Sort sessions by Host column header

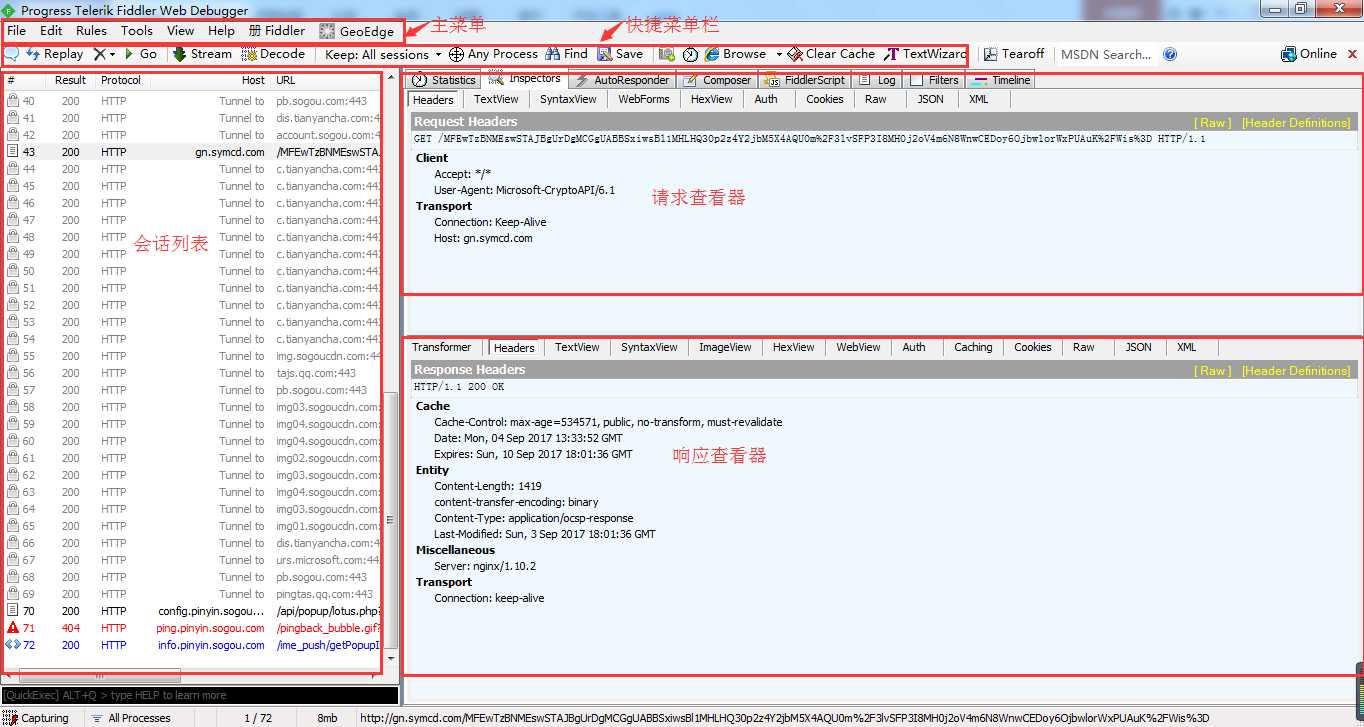click(x=209, y=80)
